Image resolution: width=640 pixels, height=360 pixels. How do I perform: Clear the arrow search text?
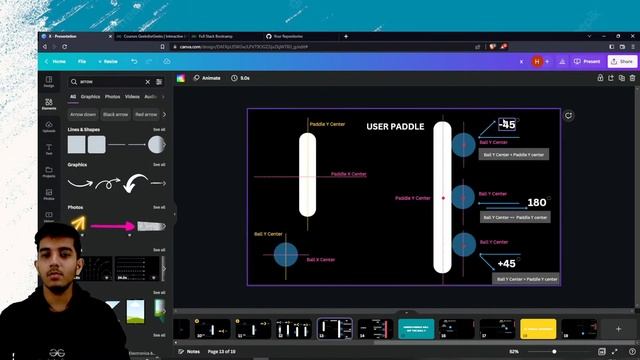click(148, 82)
